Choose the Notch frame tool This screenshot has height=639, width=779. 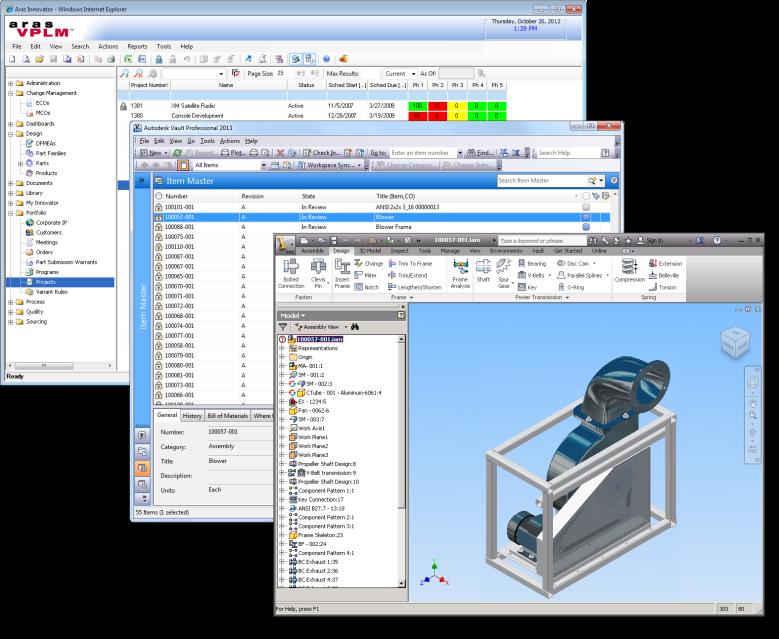pyautogui.click(x=367, y=287)
